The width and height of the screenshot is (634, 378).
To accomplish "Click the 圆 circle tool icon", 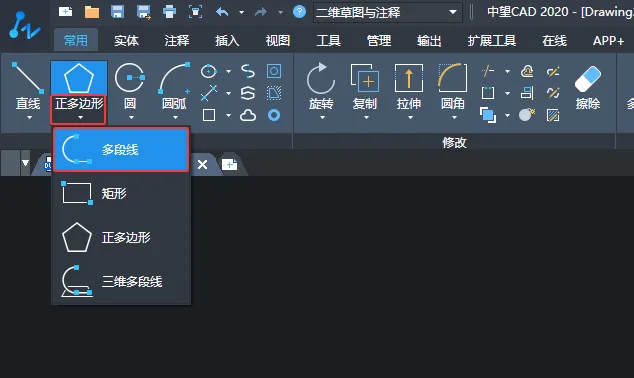I will [130, 78].
